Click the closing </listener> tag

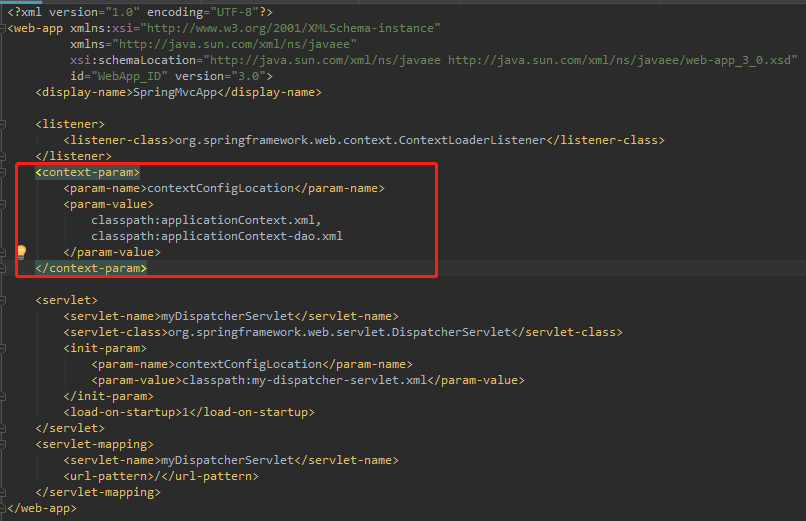point(74,156)
